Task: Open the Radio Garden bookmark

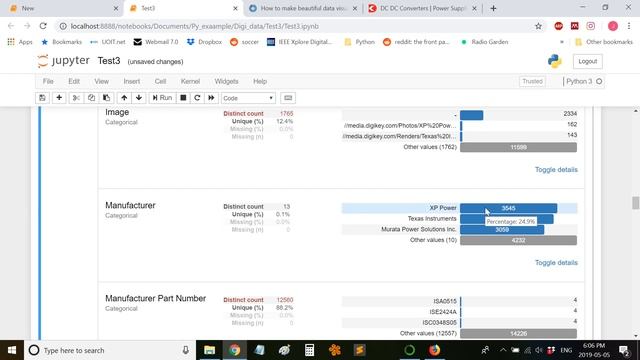Action: 484,42
